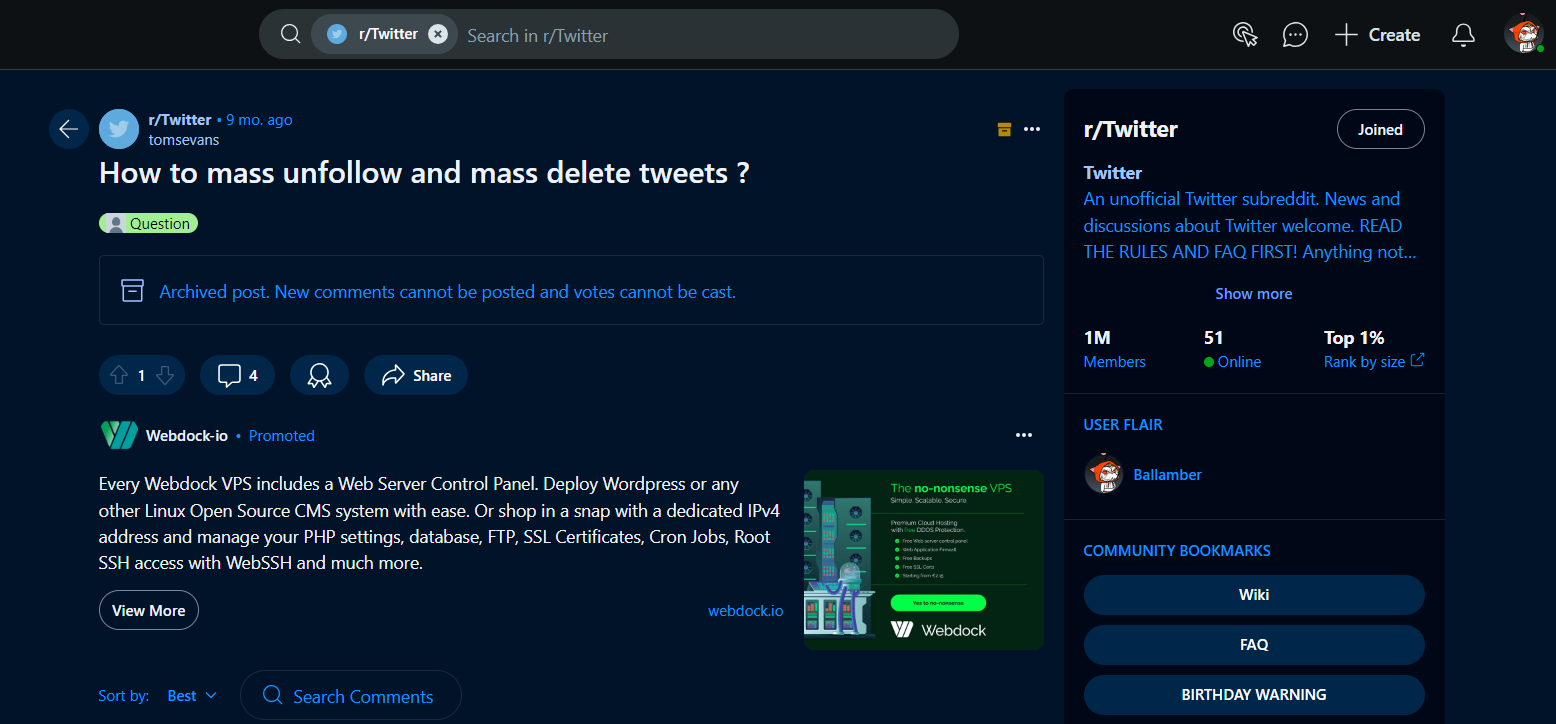Screen dimensions: 1556x724
Task: Click the '9 mo. ago' timestamp
Action: [259, 119]
